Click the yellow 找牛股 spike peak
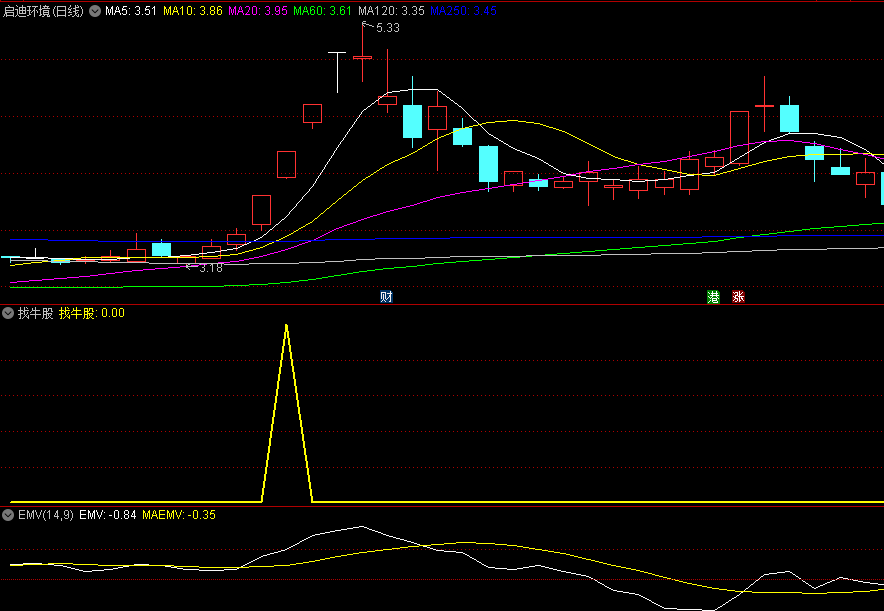 click(286, 325)
